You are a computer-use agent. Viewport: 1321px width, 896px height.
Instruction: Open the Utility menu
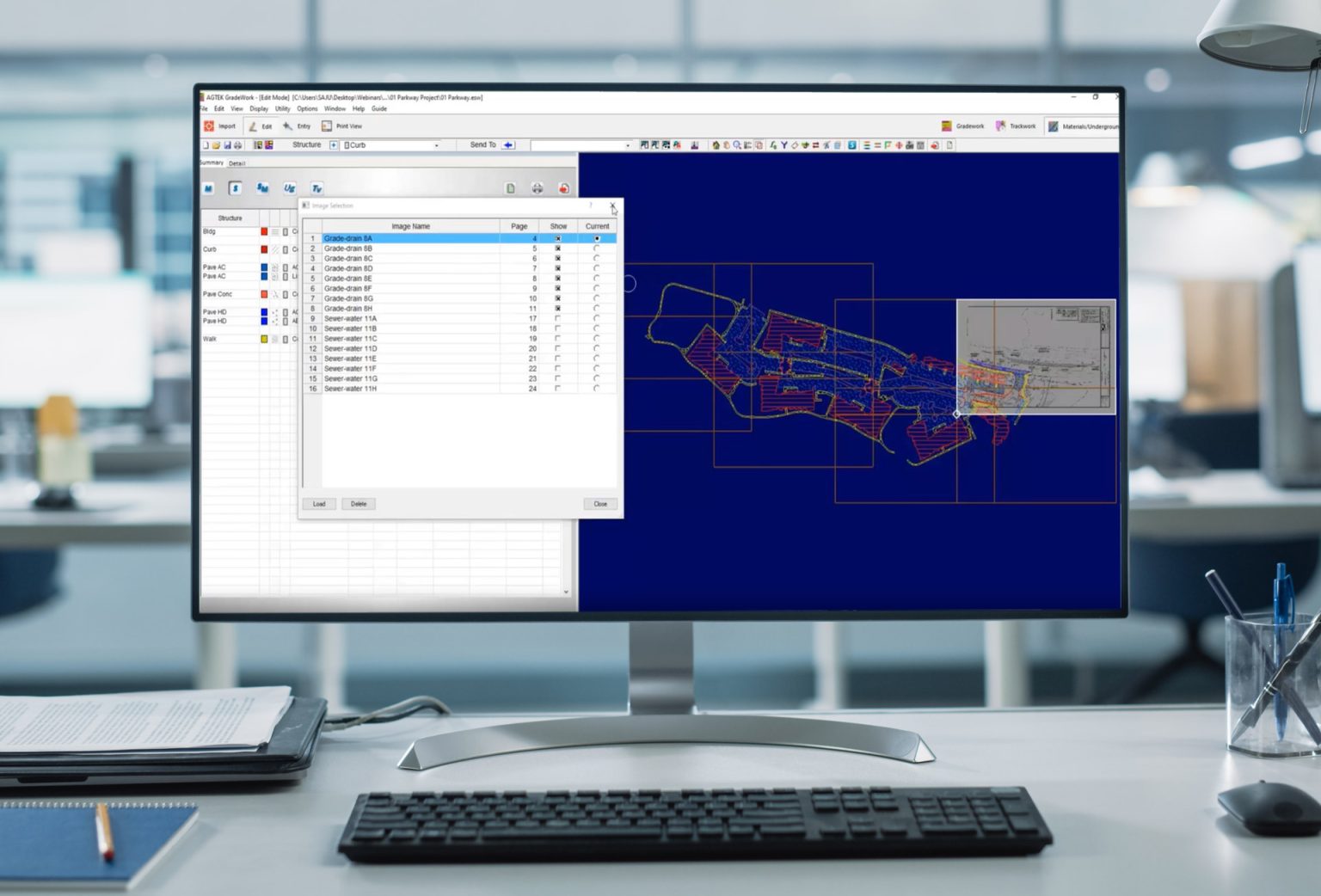point(282,109)
